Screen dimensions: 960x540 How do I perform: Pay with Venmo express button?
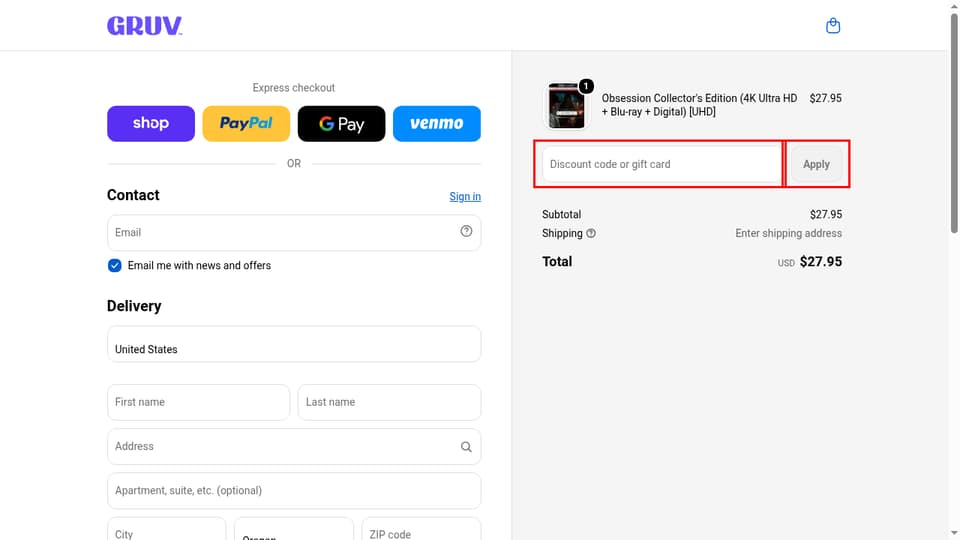click(437, 124)
